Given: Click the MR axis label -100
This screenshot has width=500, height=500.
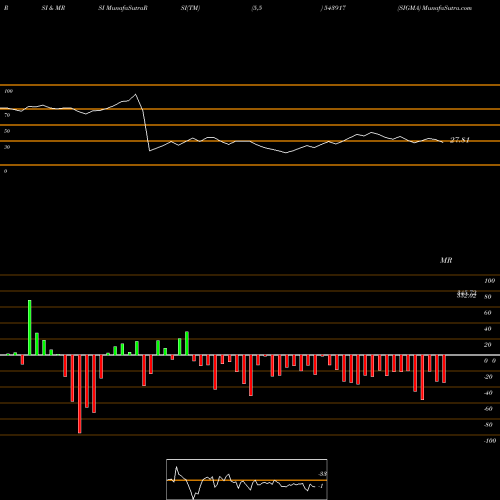Looking at the screenshot, I should pyautogui.click(x=490, y=441).
